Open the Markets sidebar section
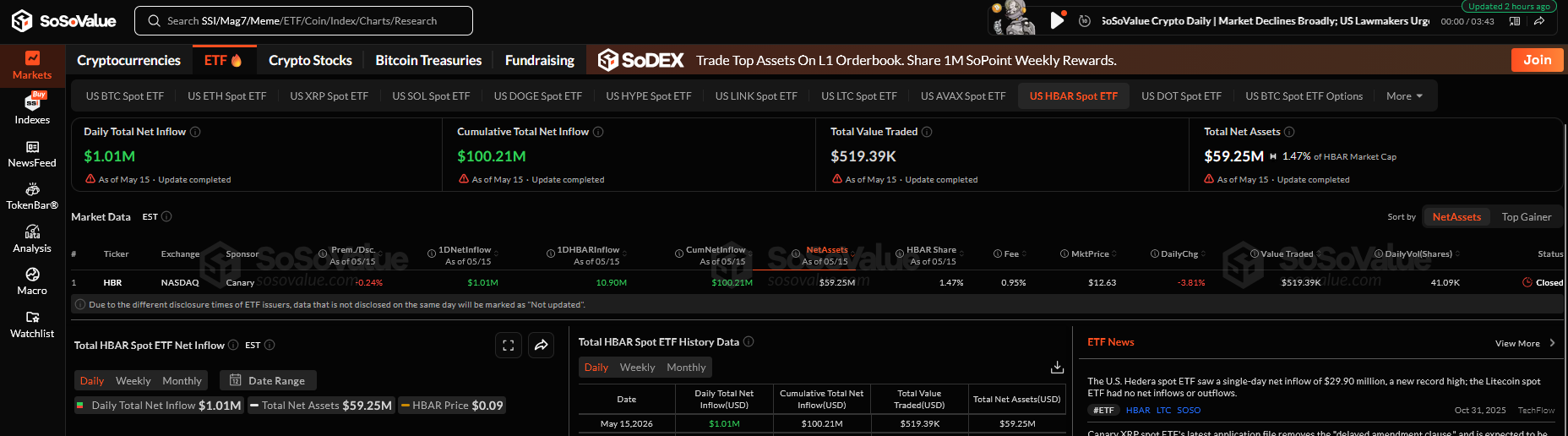This screenshot has width=1568, height=436. coord(32,65)
